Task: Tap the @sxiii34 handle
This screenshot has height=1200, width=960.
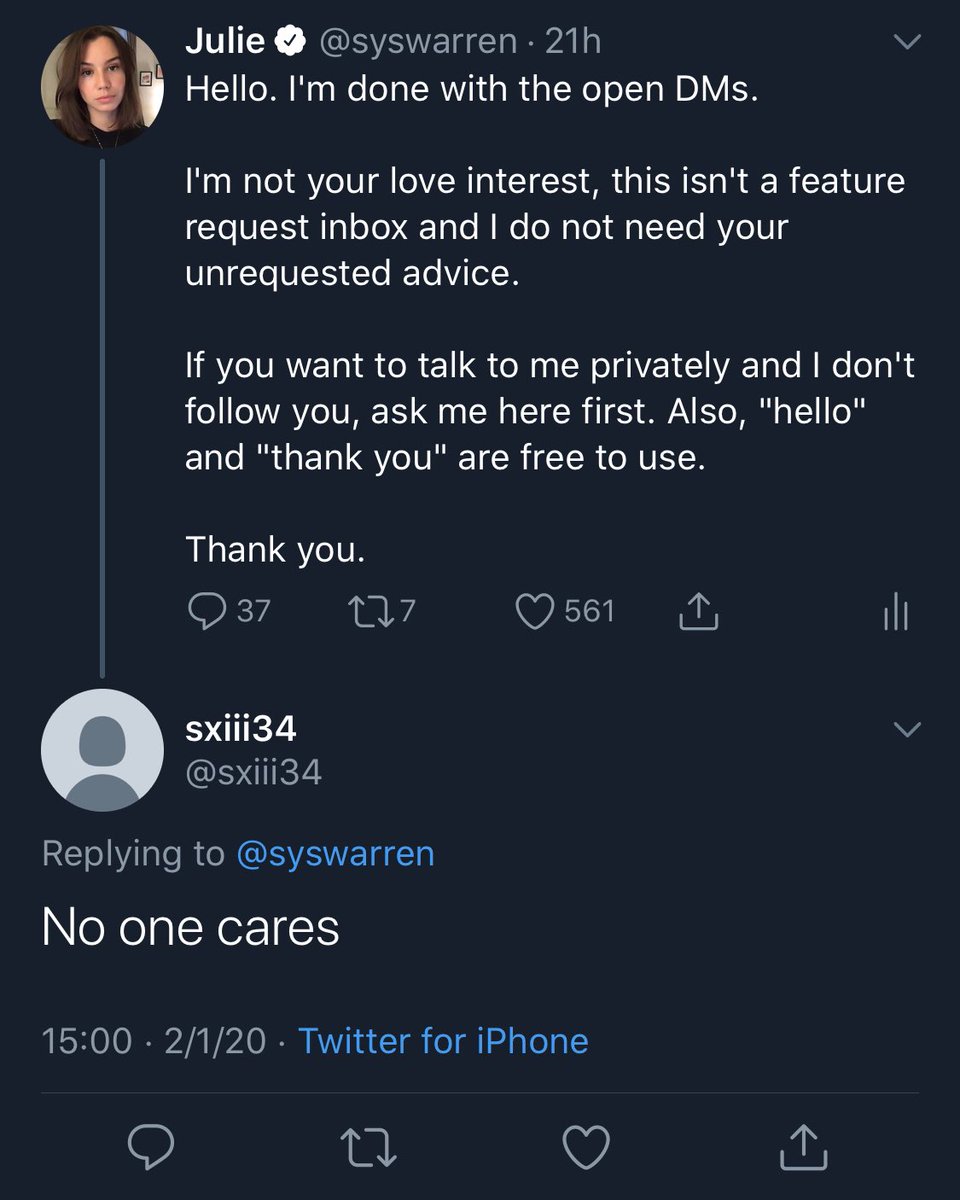Action: point(254,772)
